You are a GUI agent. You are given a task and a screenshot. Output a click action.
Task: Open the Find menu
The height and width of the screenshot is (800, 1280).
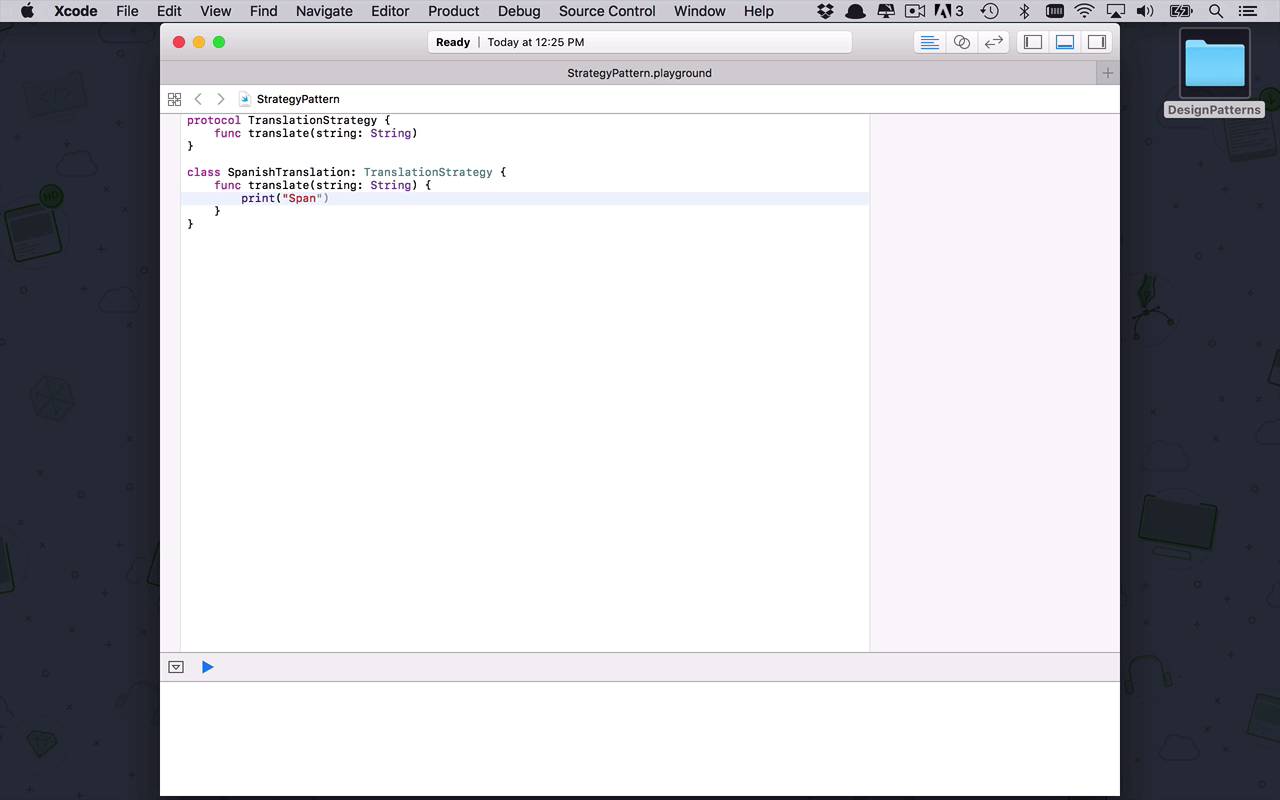coord(263,11)
